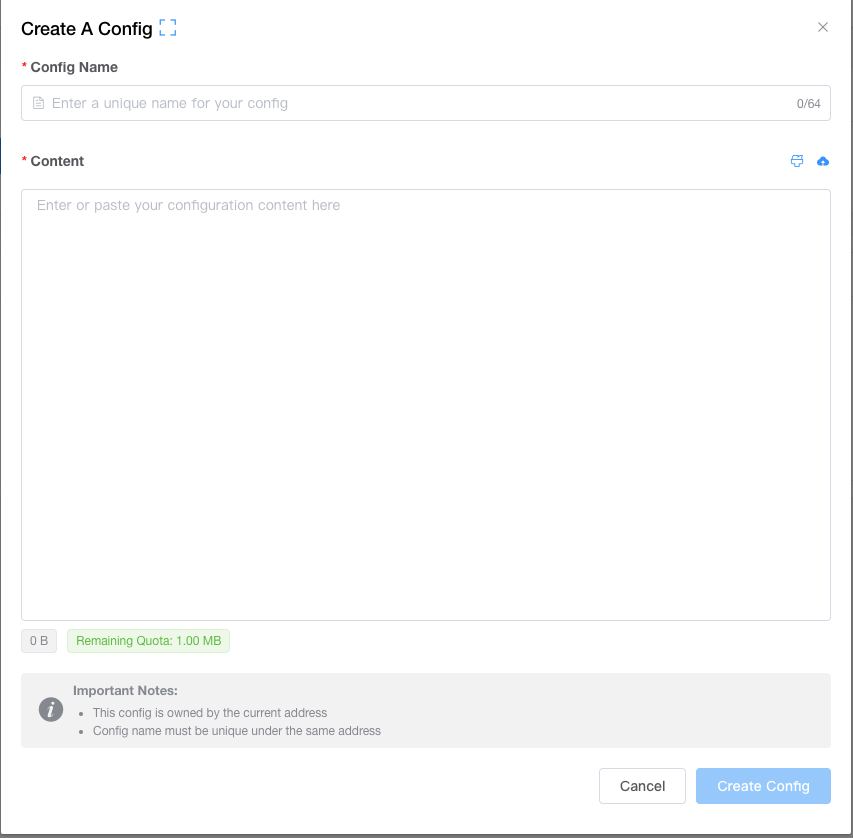Click the Content field label

coord(57,161)
